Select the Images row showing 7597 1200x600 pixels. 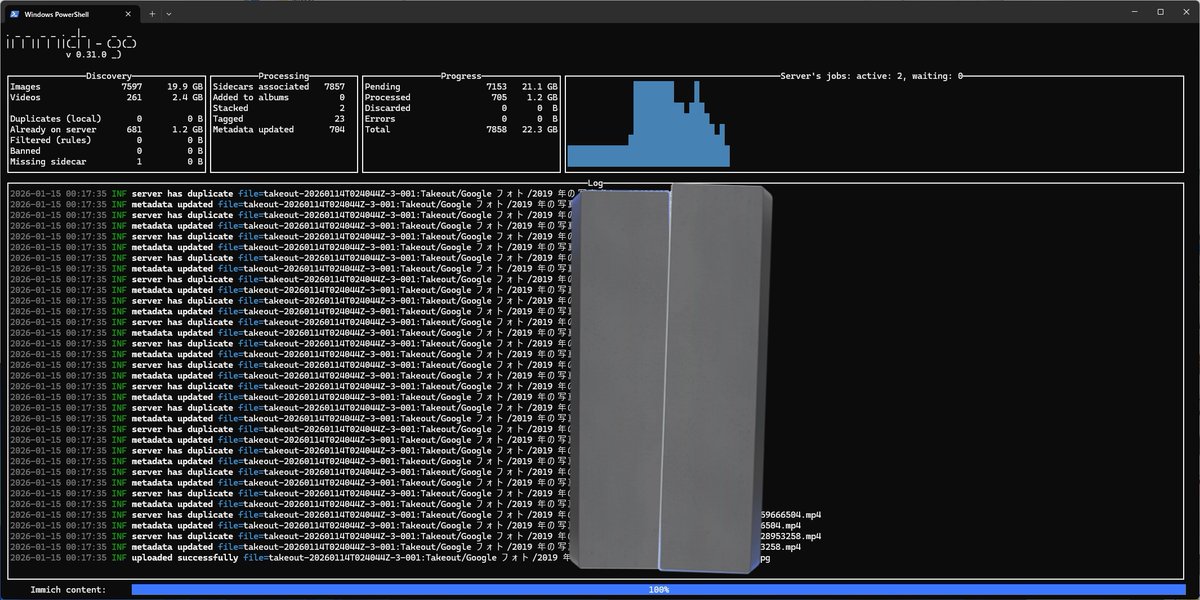(x=106, y=87)
